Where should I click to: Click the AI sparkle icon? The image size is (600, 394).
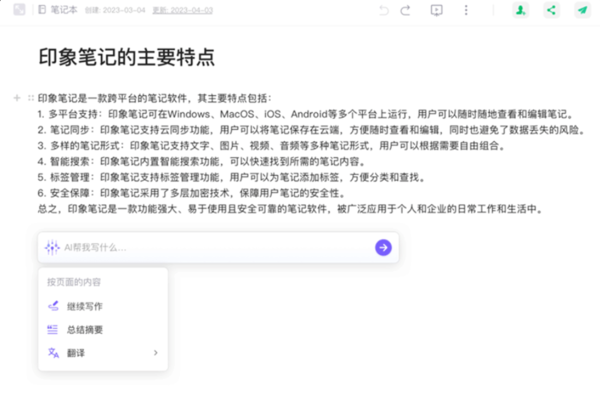(52, 247)
